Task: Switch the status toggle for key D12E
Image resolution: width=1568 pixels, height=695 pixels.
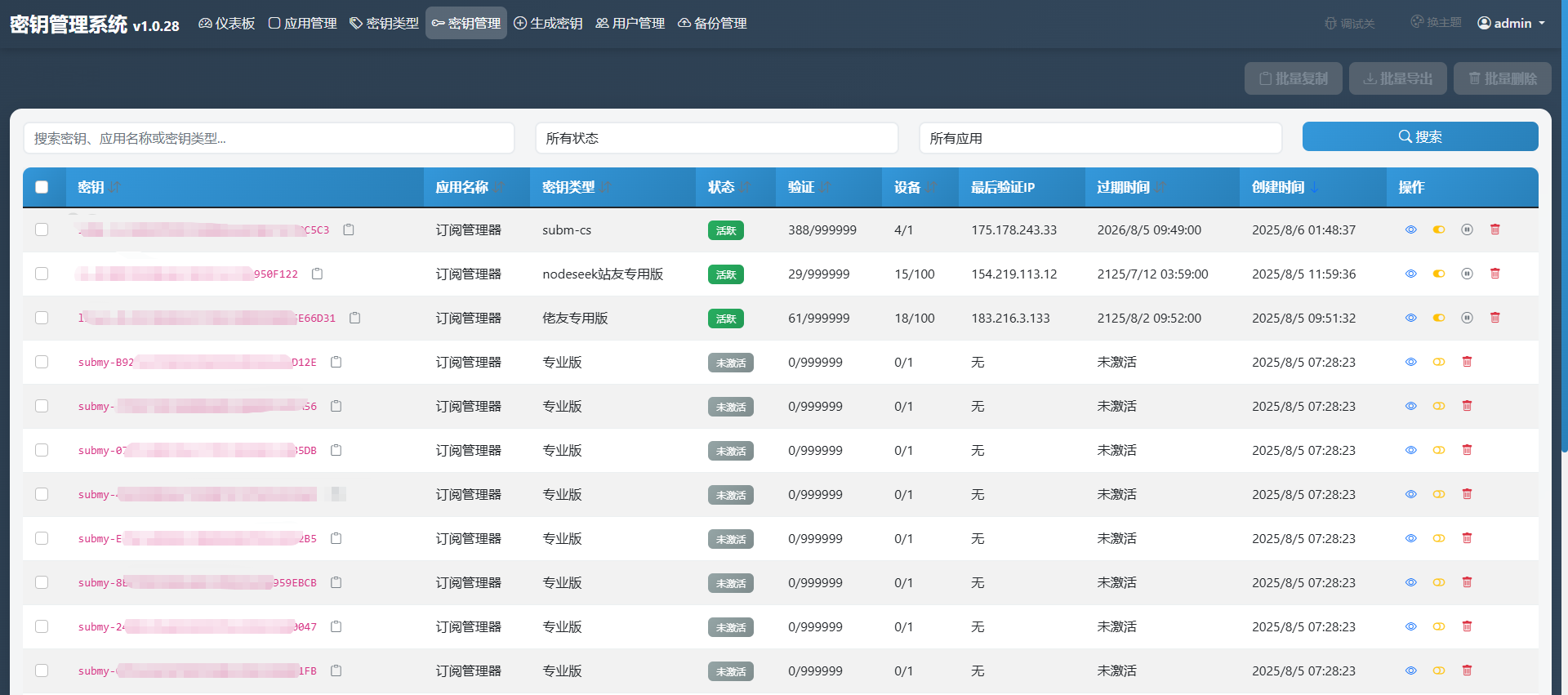Action: (1439, 362)
